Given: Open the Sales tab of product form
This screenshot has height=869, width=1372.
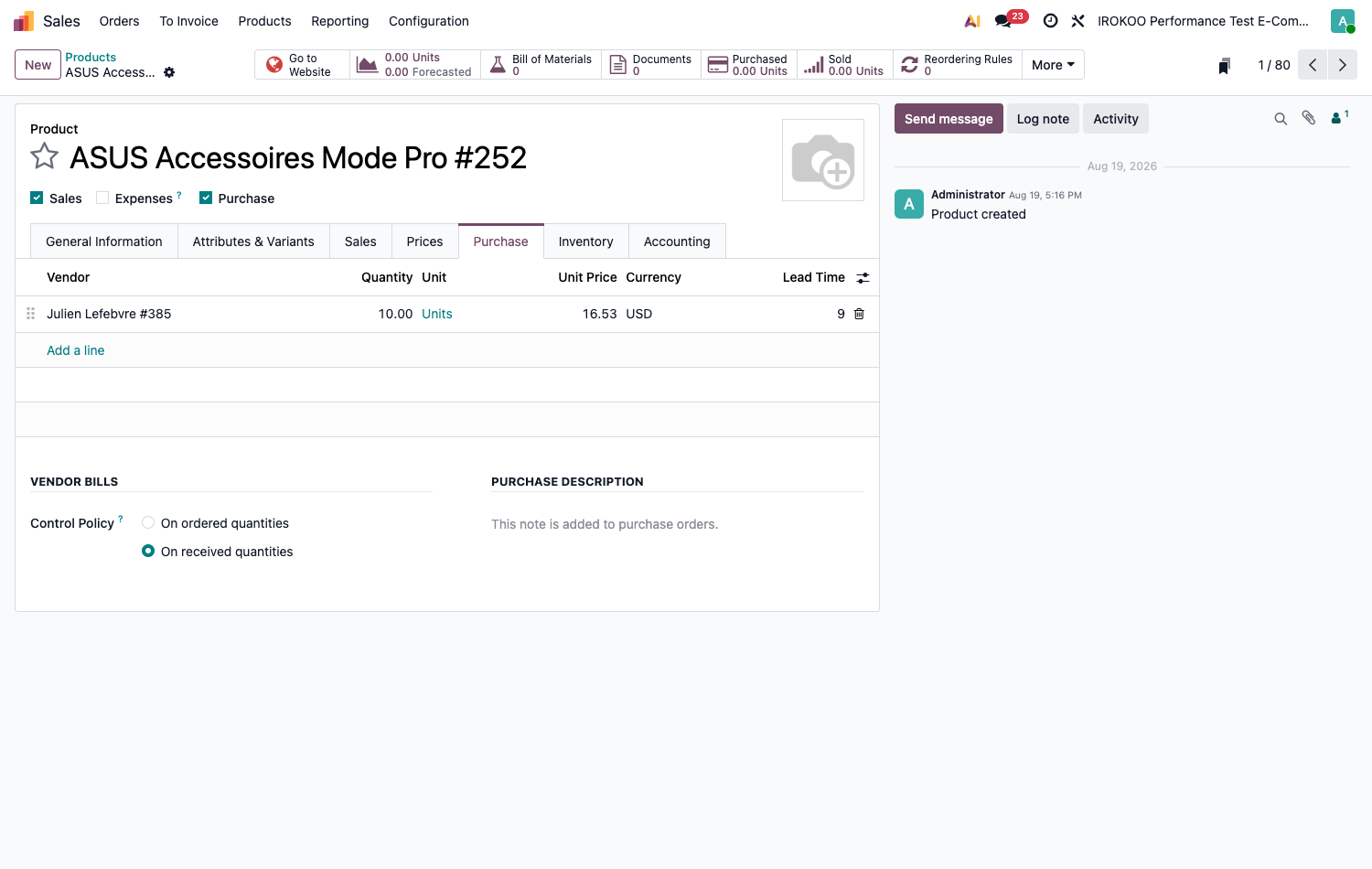Looking at the screenshot, I should pos(360,241).
